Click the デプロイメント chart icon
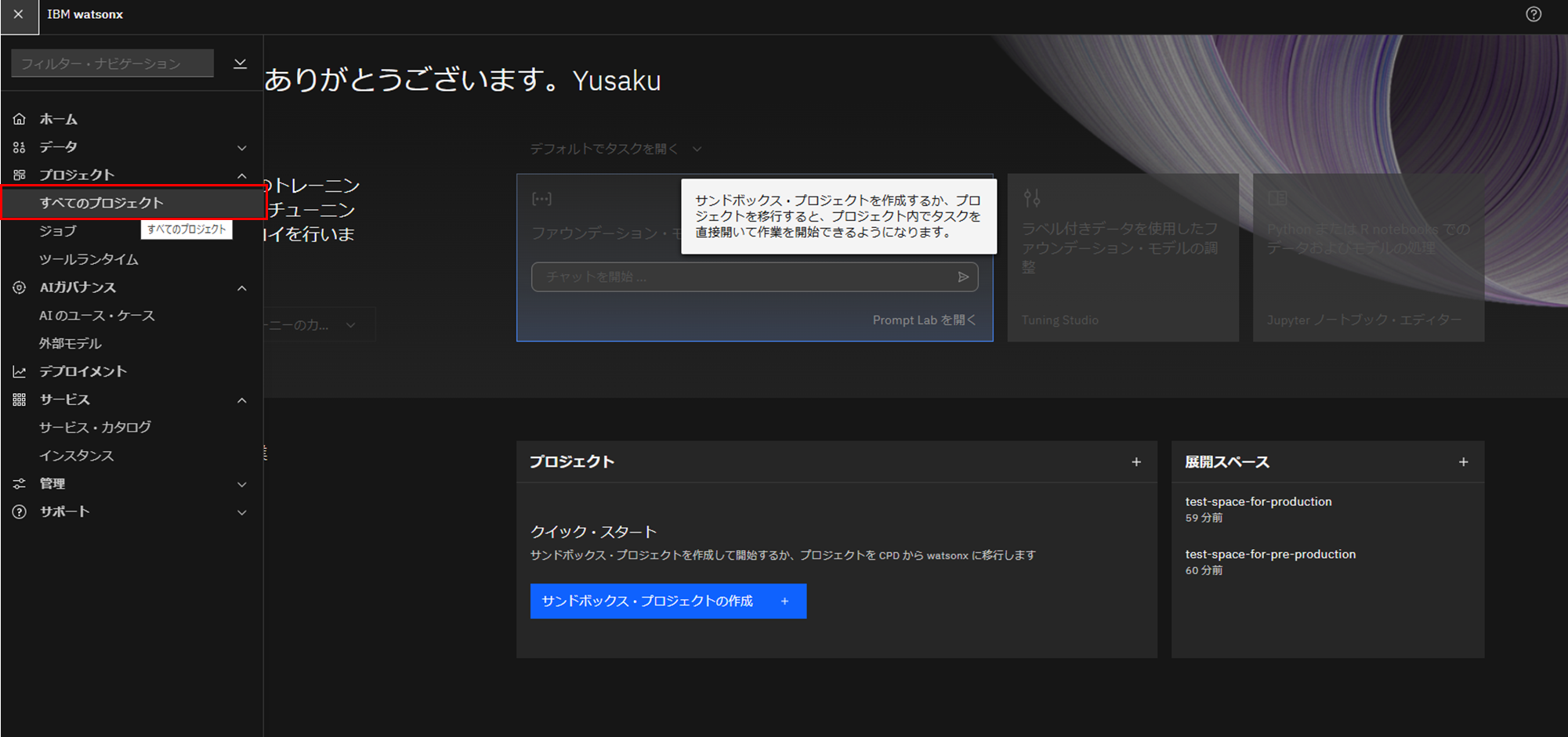 pos(20,371)
